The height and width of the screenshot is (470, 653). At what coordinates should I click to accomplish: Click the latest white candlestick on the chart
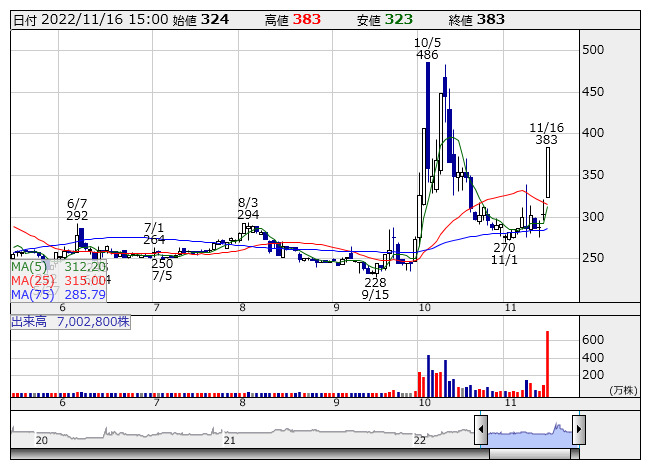(x=547, y=172)
